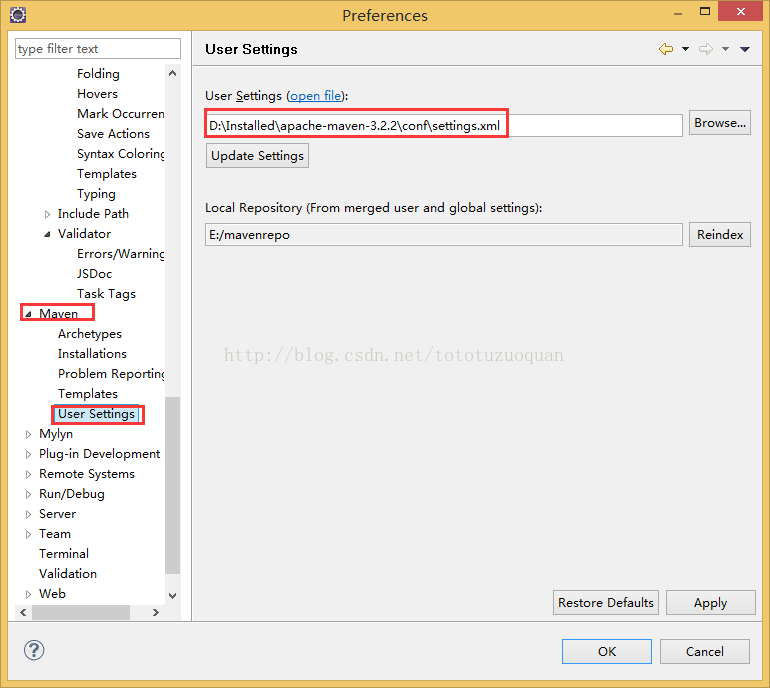
Task: Expand the Run/Debug node
Action: tap(28, 495)
